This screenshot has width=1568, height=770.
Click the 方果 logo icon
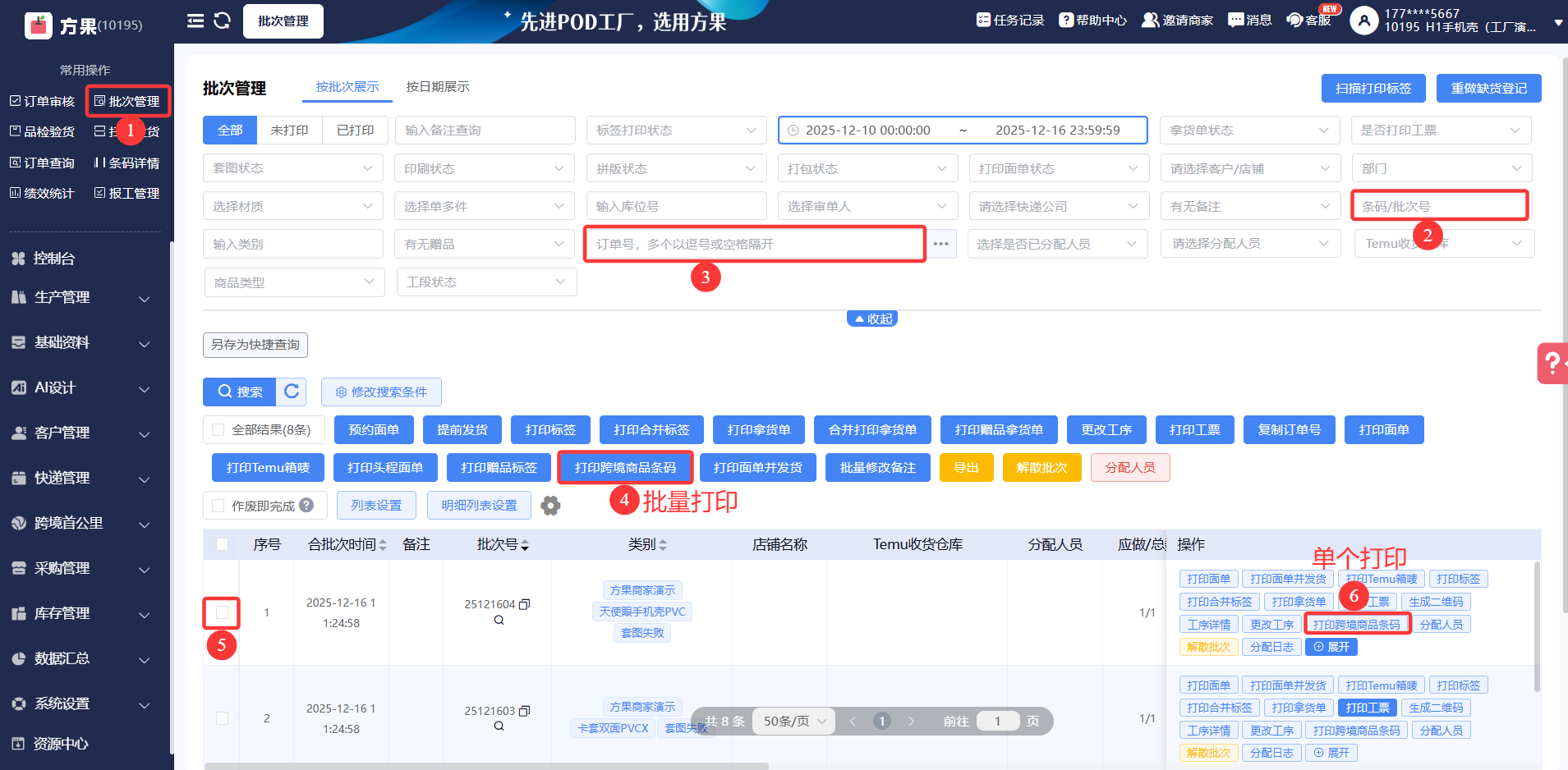tap(39, 25)
